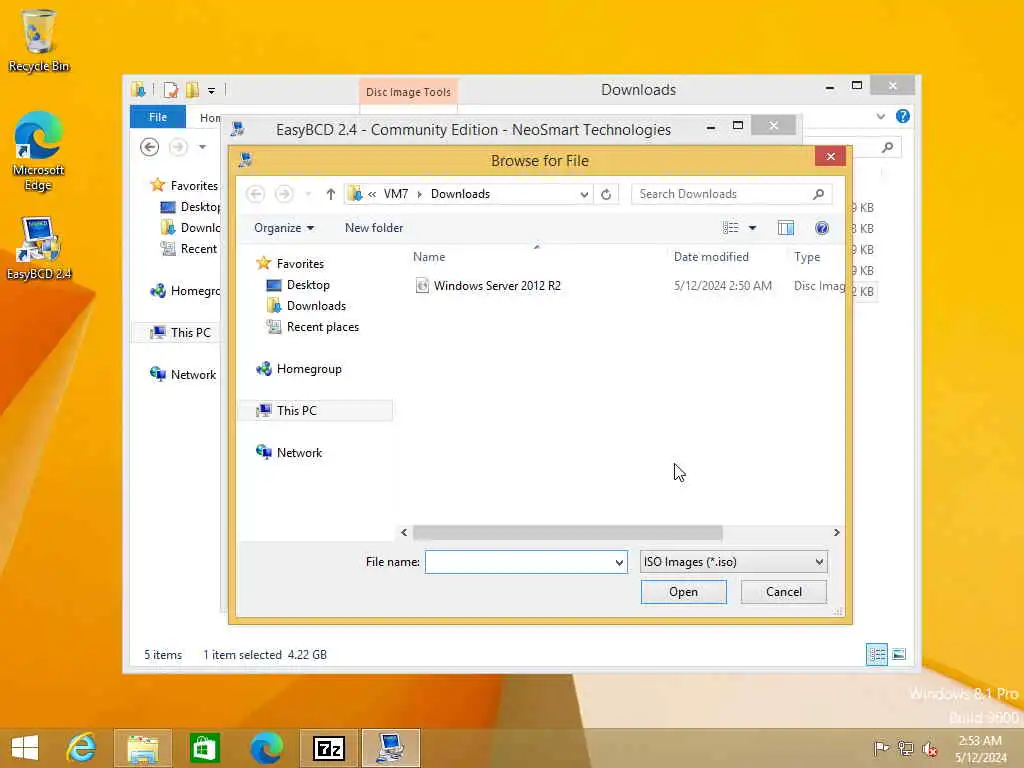This screenshot has height=768, width=1024.
Task: Open Quick Access Toolbar customize dropdown in Explorer
Action: click(x=212, y=90)
